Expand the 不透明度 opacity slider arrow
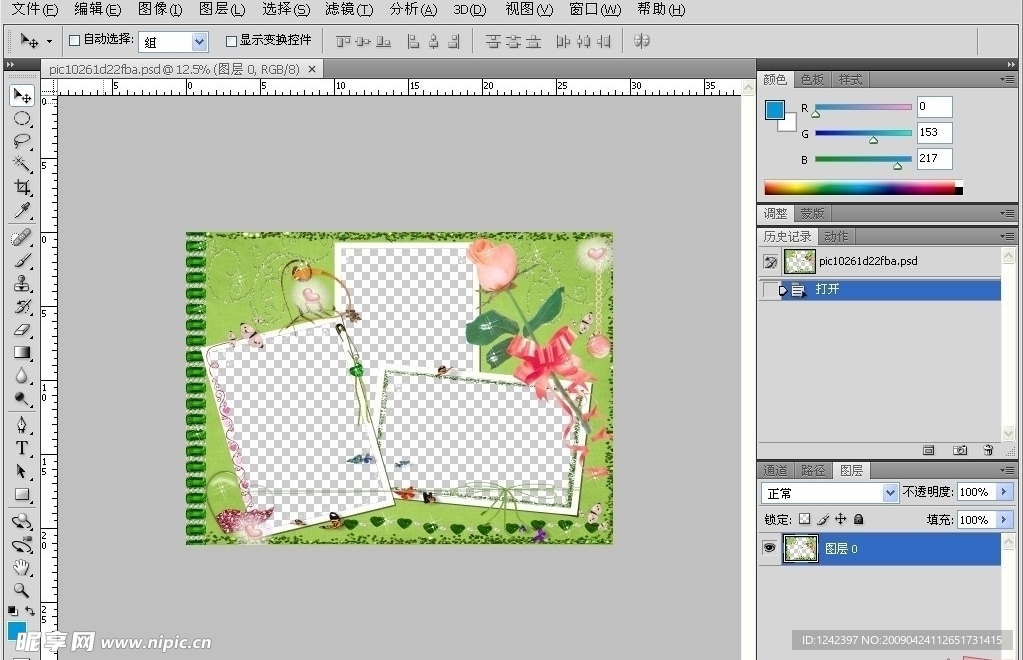Viewport: 1023px width, 660px height. pyautogui.click(x=1004, y=492)
